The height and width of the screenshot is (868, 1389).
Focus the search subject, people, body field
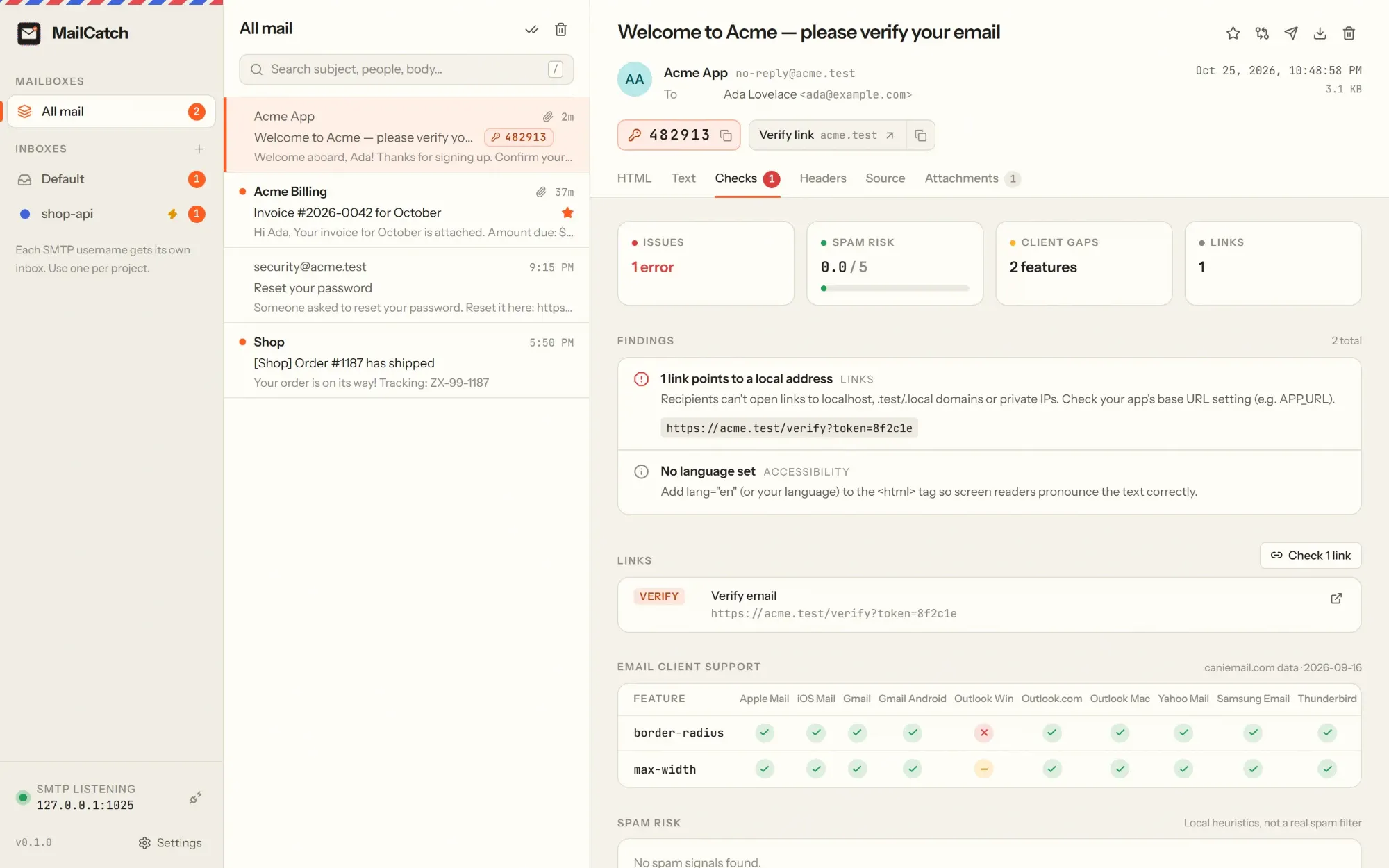406,69
